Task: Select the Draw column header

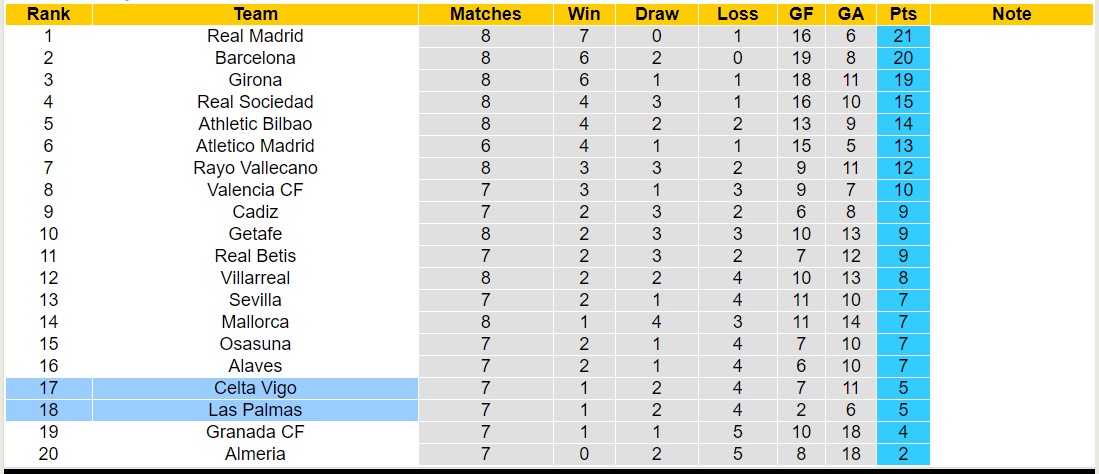Action: (656, 14)
